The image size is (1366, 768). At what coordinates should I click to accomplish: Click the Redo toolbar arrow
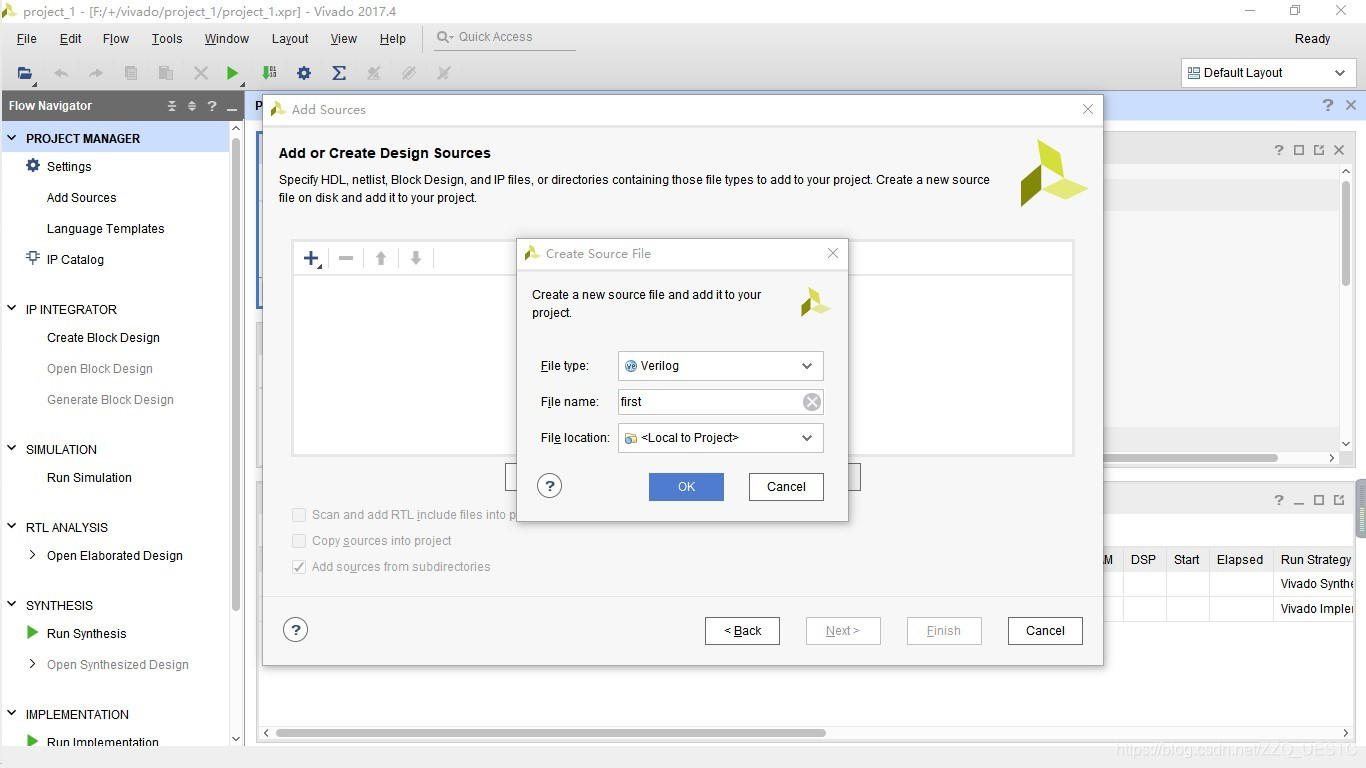coord(96,73)
